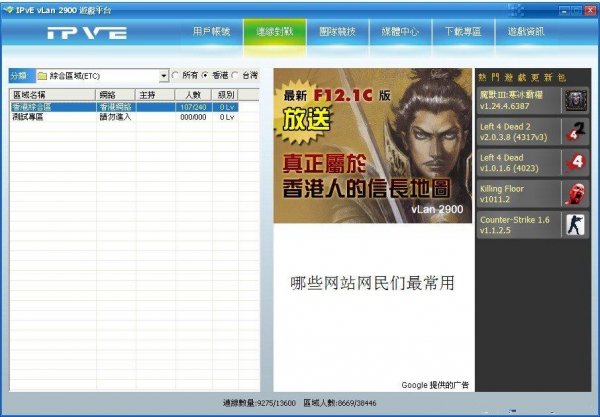This screenshot has width=600, height=417.
Task: Select the 所有 radio button
Action: [x=175, y=75]
